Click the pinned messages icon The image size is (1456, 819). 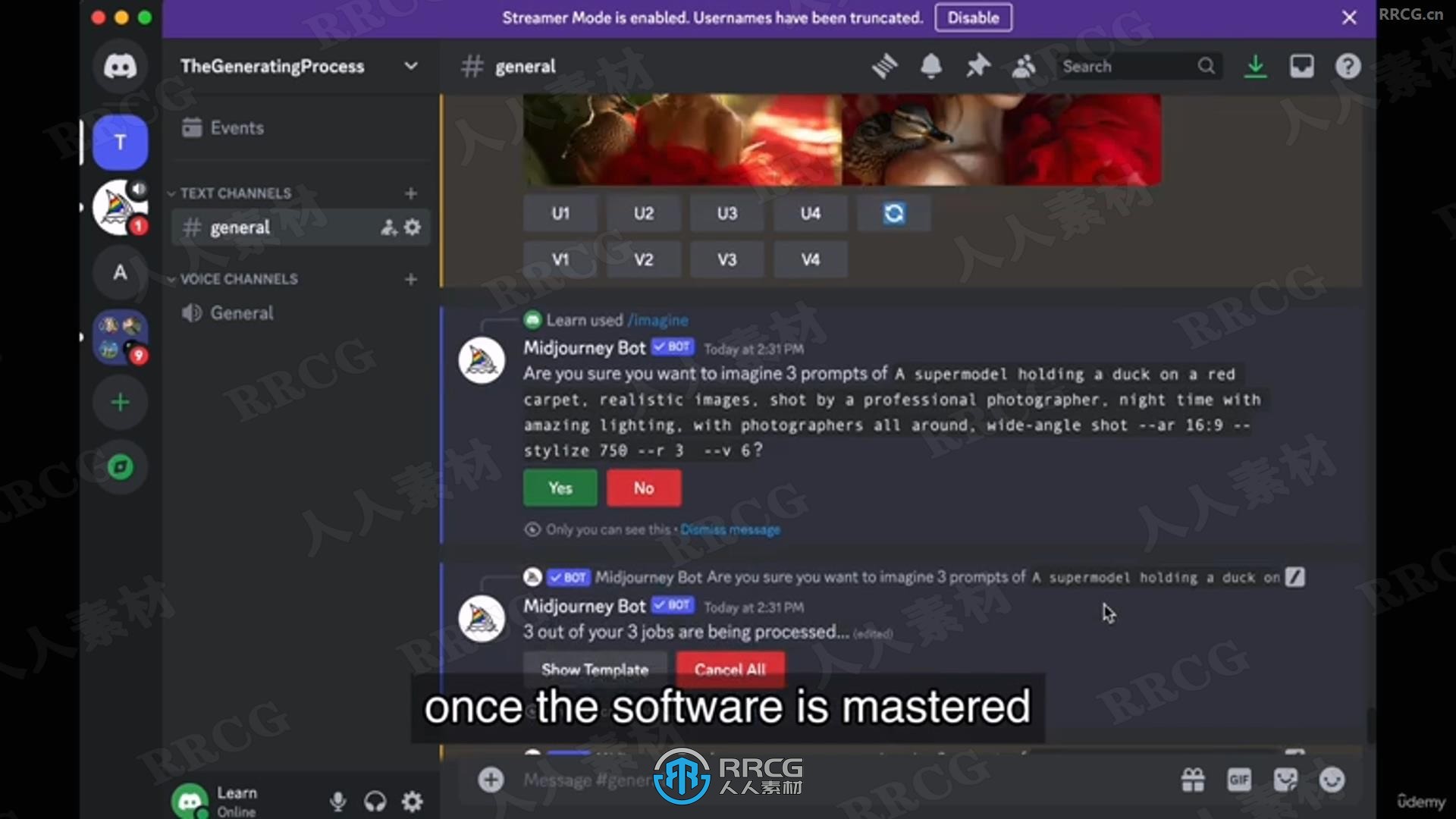[x=977, y=65]
